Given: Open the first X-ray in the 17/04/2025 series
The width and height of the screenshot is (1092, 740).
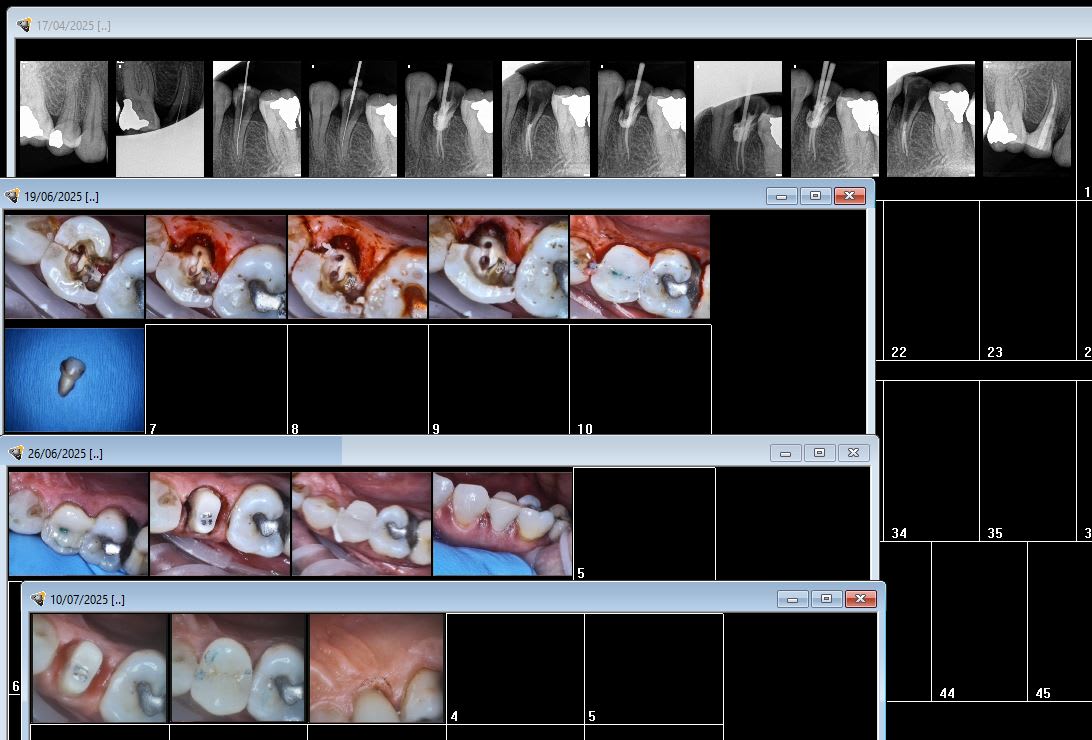Looking at the screenshot, I should pos(63,118).
